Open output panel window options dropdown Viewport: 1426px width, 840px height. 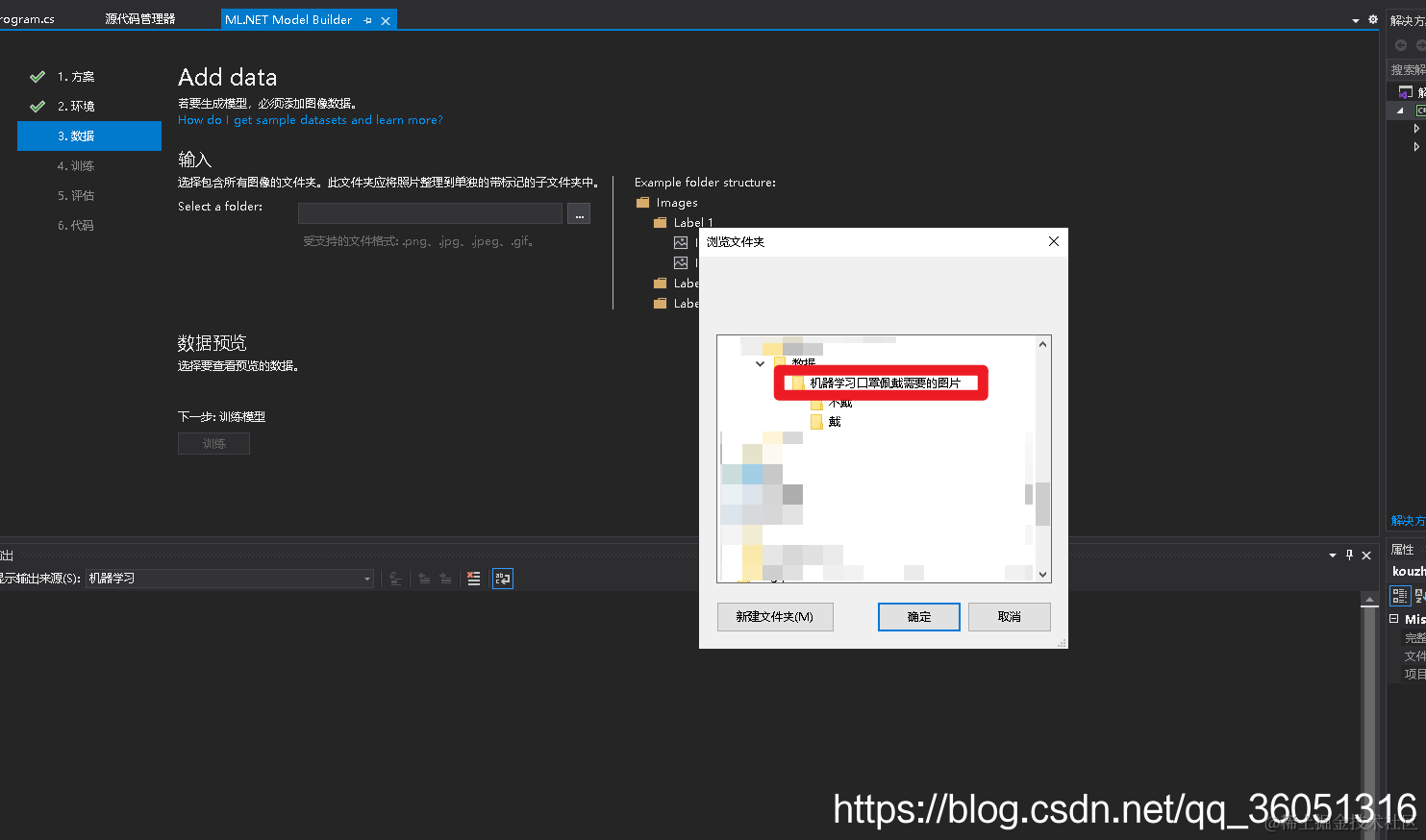1333,556
